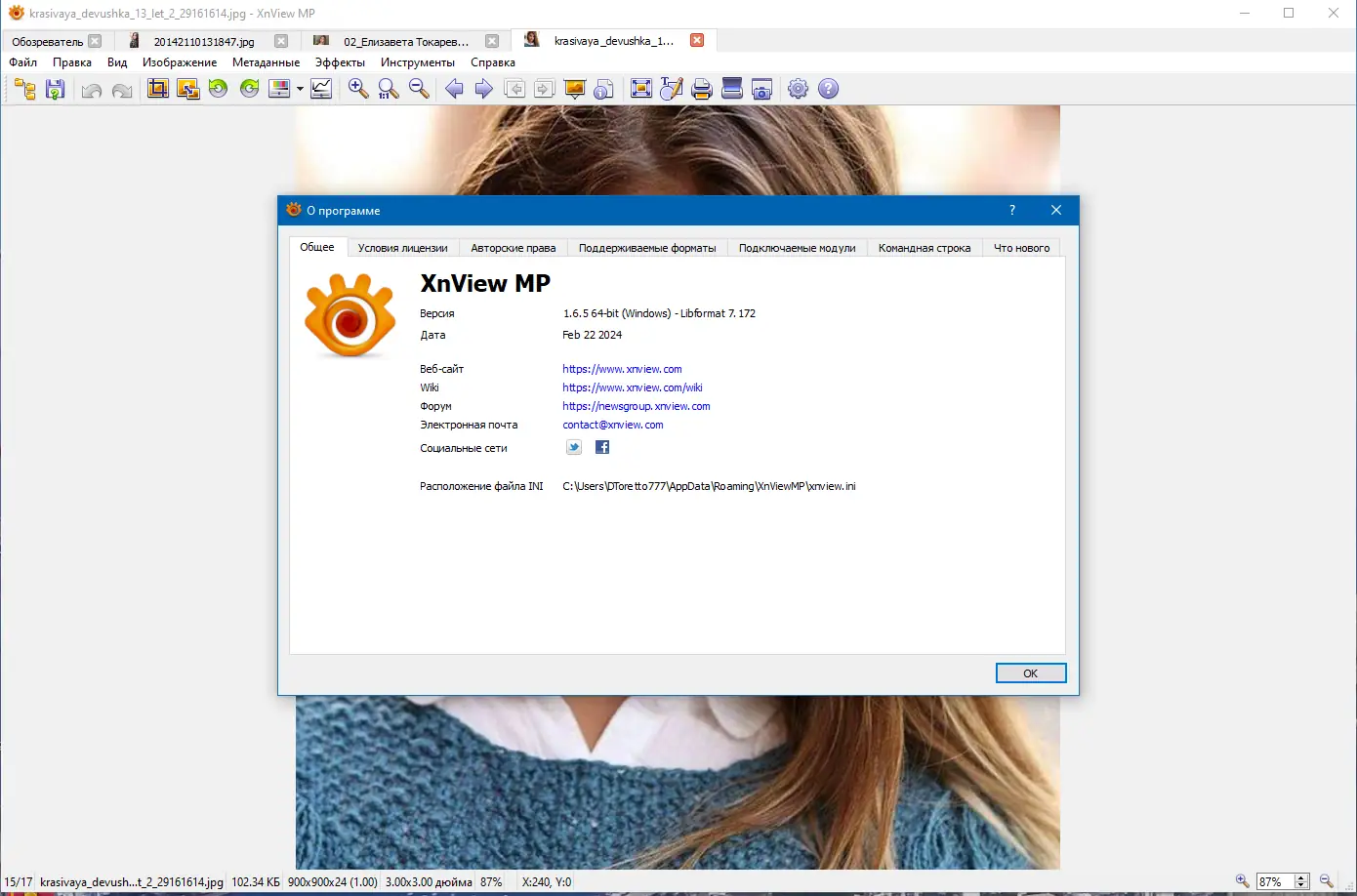
Task: Go to previous image with left arrow
Action: 454,90
